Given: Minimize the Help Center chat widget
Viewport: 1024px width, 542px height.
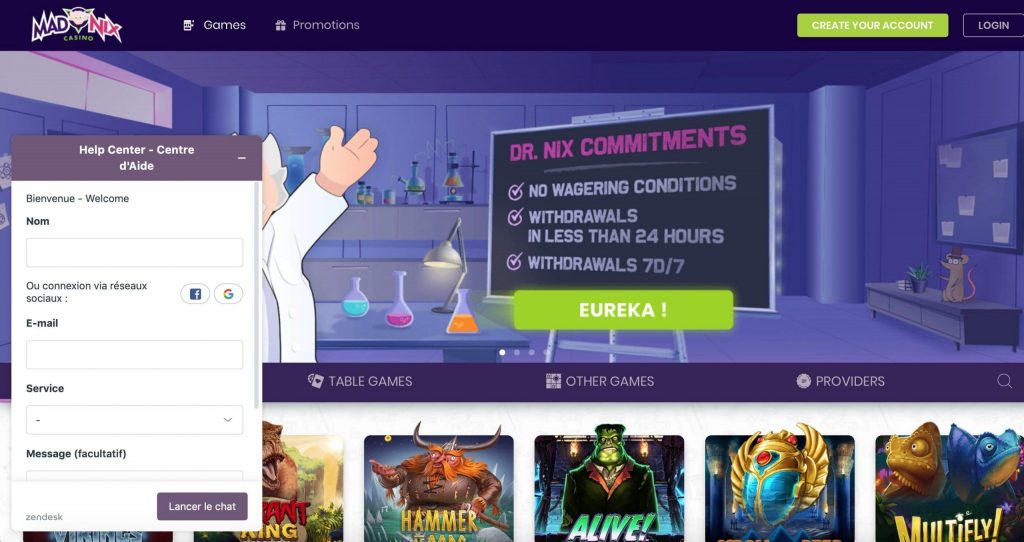Looking at the screenshot, I should click(x=242, y=158).
